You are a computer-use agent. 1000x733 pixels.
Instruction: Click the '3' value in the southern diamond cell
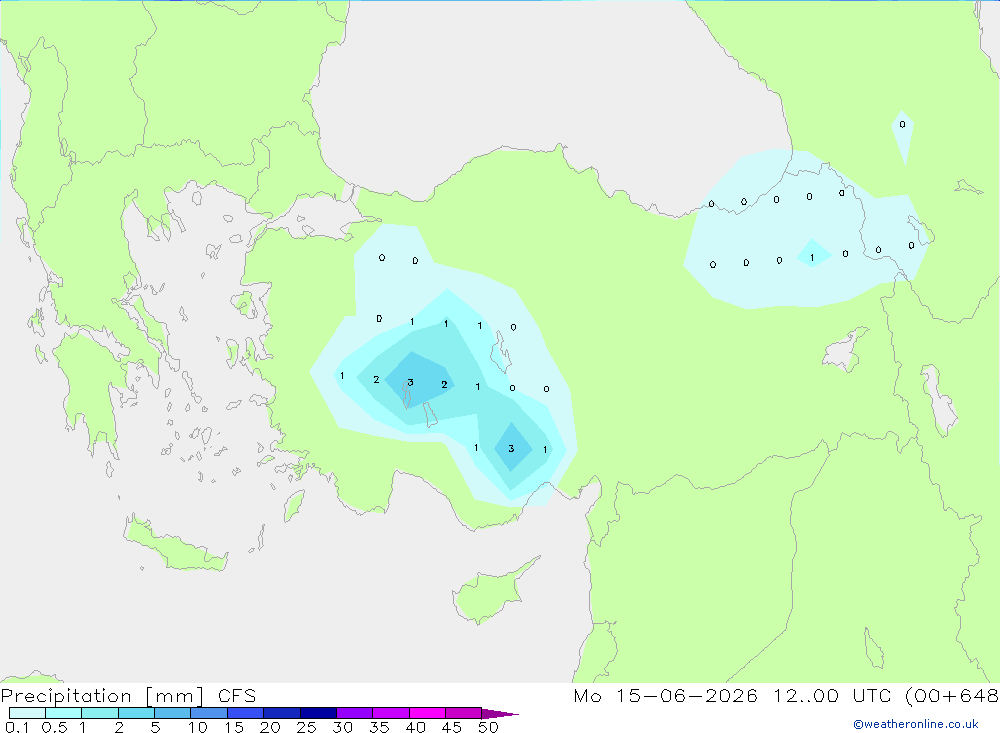pos(511,449)
